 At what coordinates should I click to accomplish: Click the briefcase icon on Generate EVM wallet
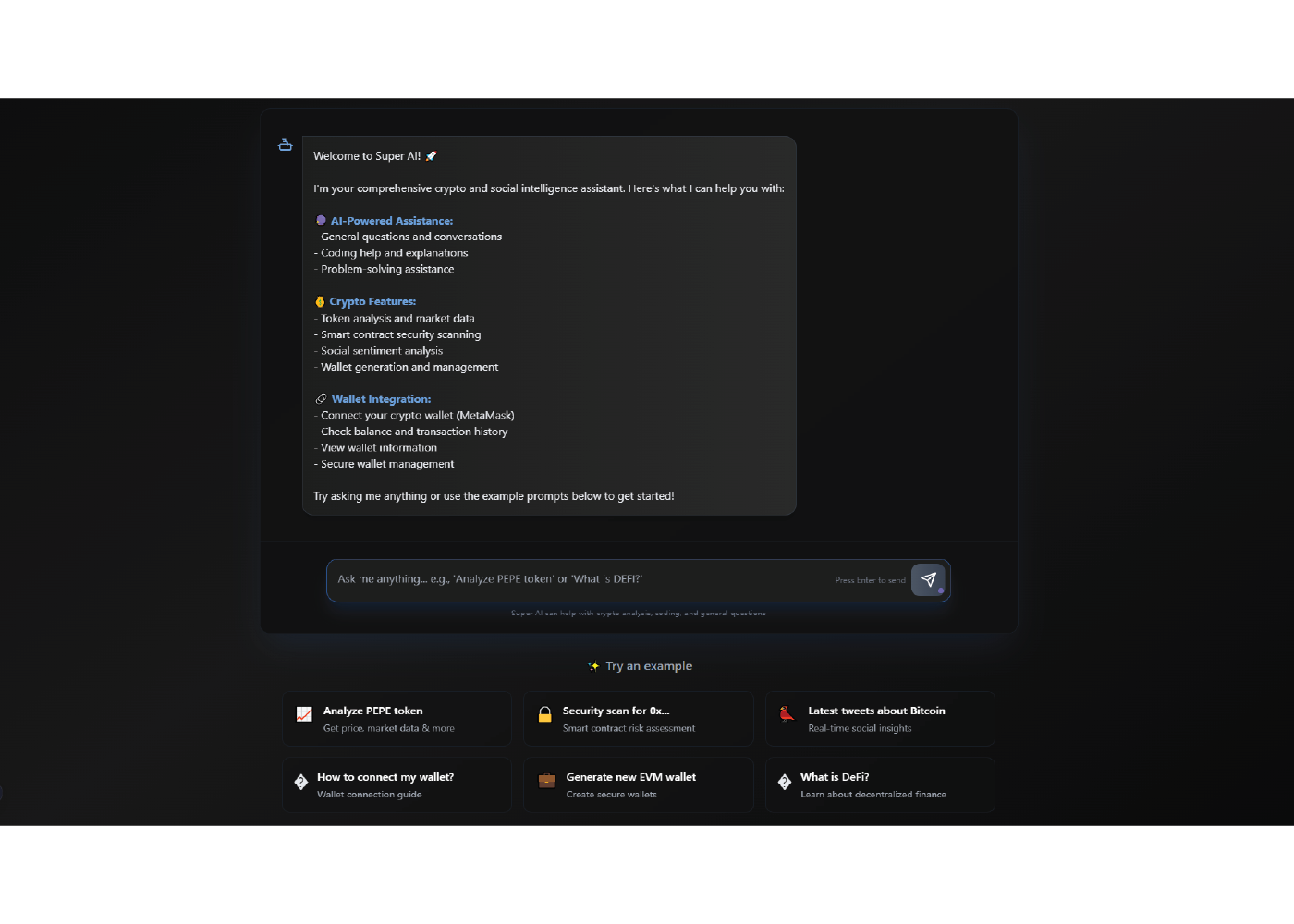click(547, 780)
